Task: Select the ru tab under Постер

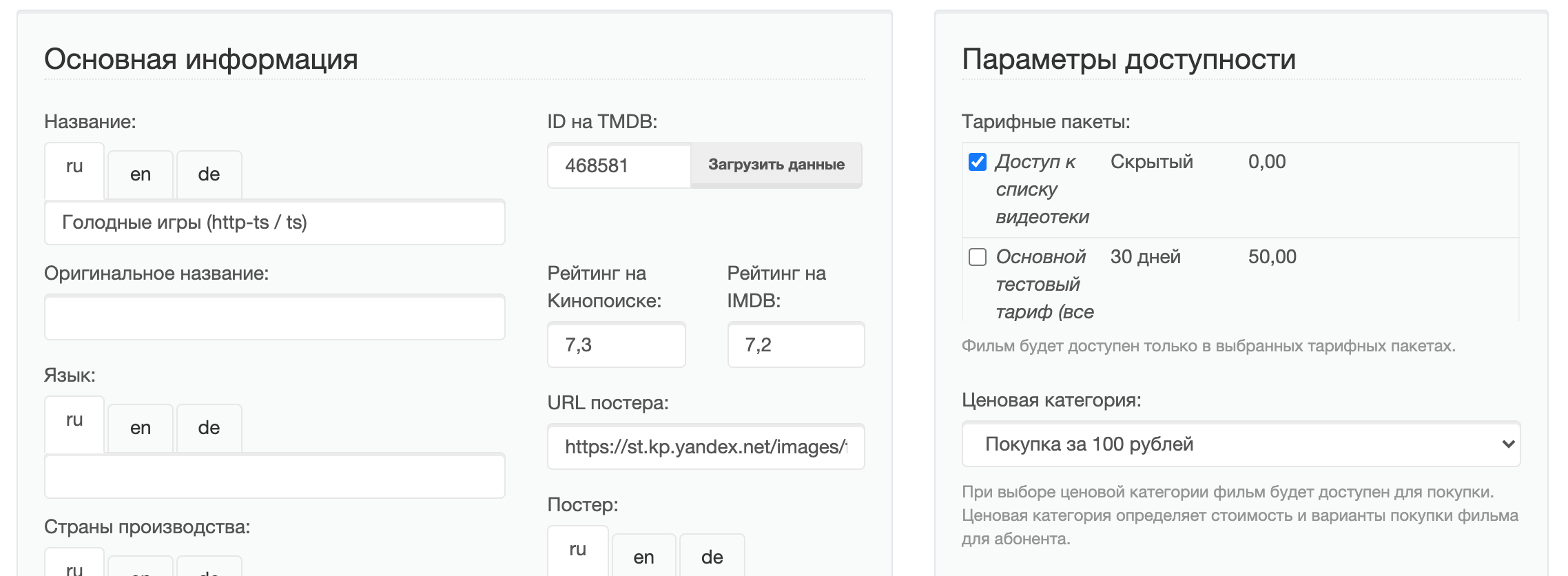Action: (578, 551)
